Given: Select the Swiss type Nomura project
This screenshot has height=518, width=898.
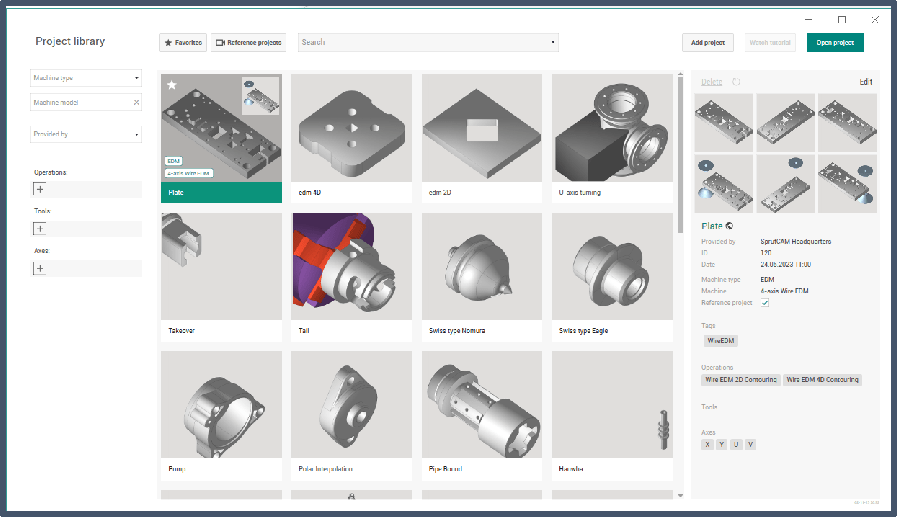Looking at the screenshot, I should (482, 277).
